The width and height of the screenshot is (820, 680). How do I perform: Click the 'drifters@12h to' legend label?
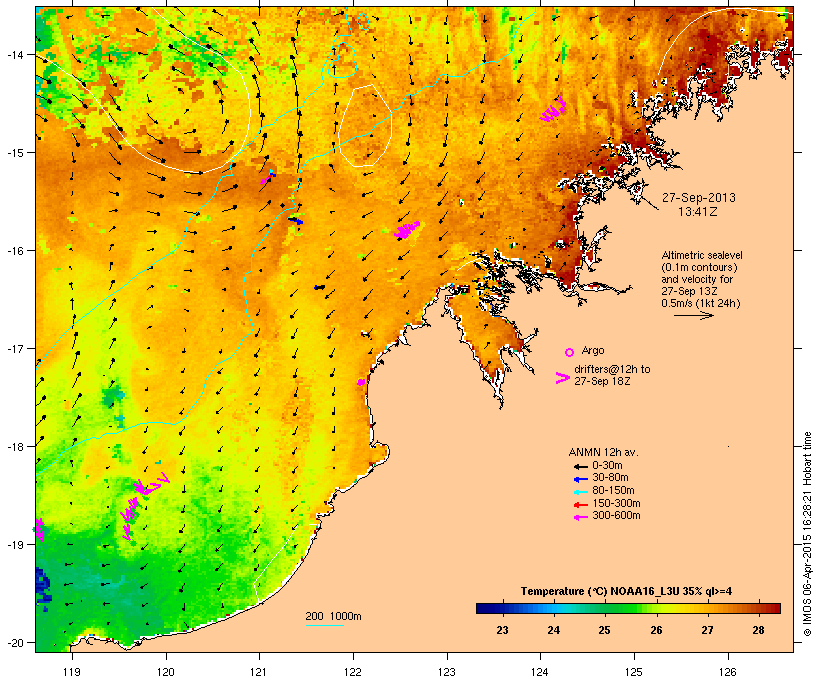pos(612,369)
